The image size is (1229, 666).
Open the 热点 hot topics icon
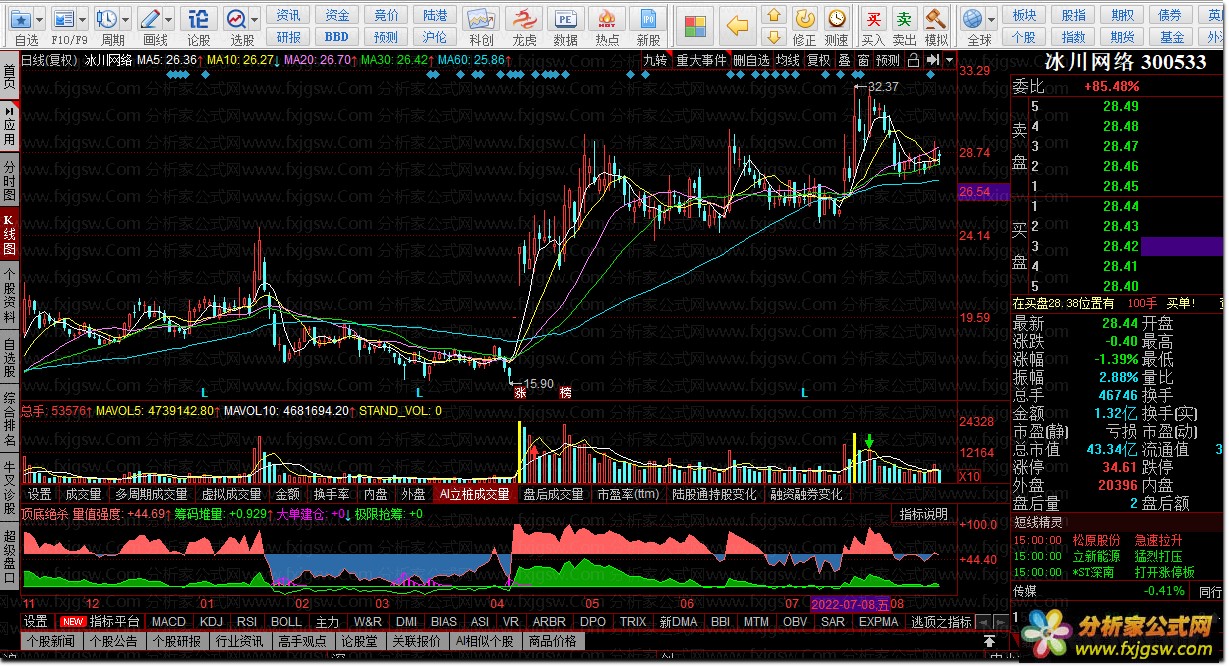607,19
